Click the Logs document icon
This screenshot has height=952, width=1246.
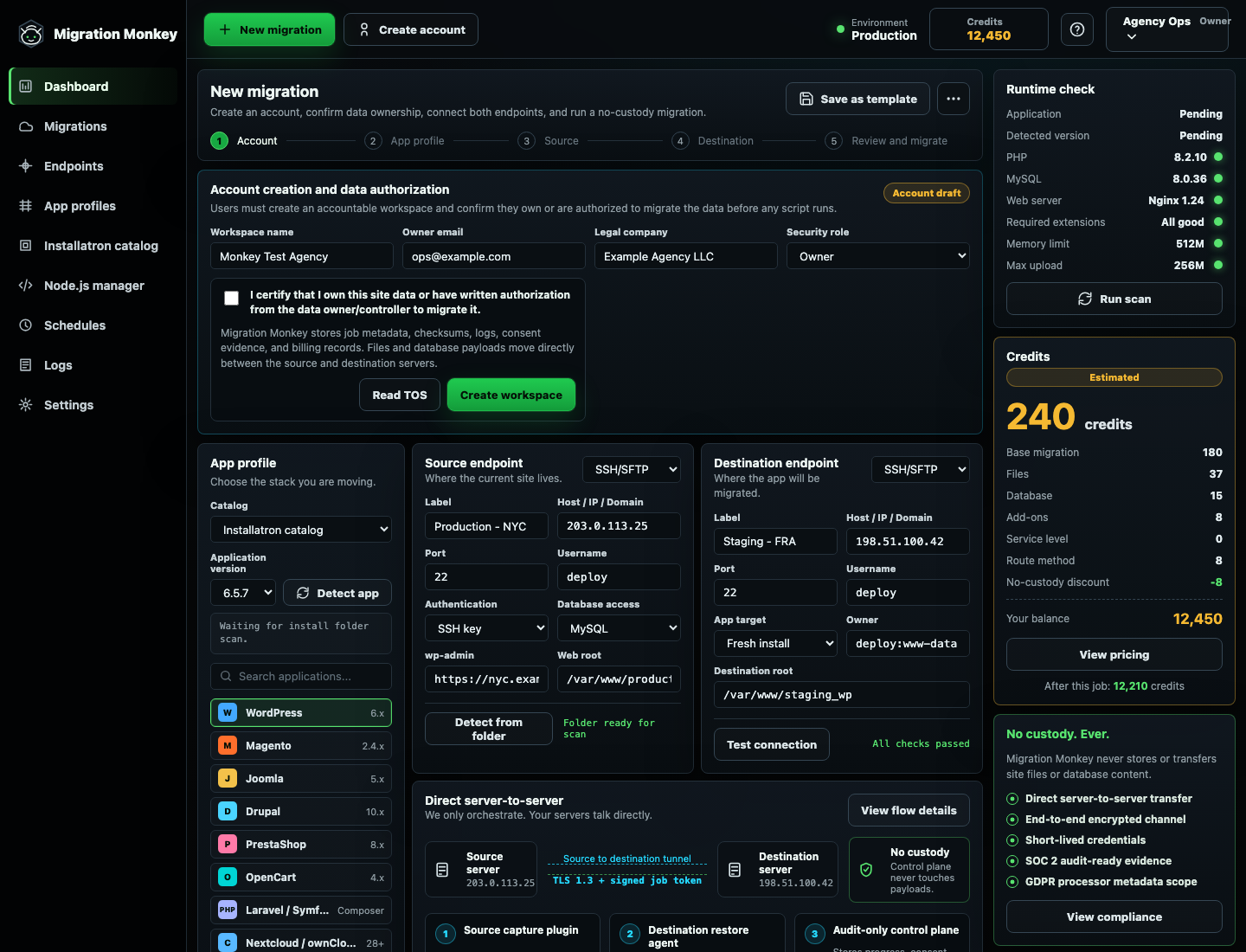coord(26,365)
